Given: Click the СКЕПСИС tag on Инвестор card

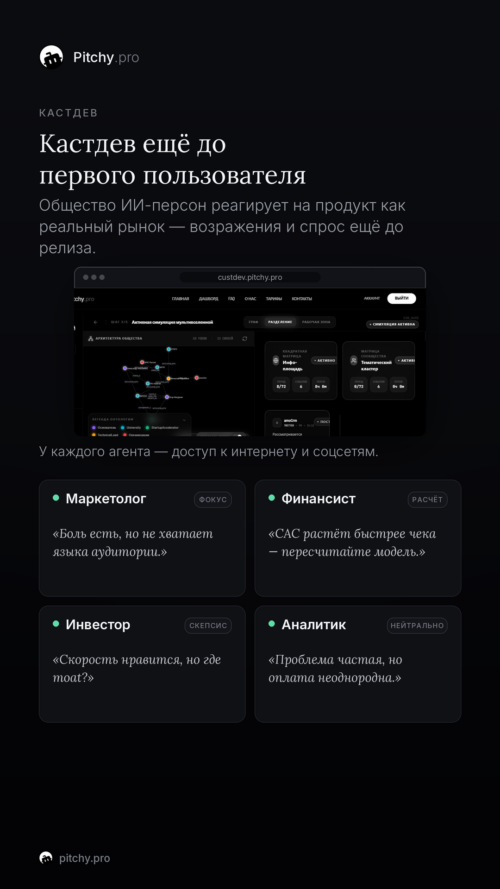Looking at the screenshot, I should click(208, 625).
